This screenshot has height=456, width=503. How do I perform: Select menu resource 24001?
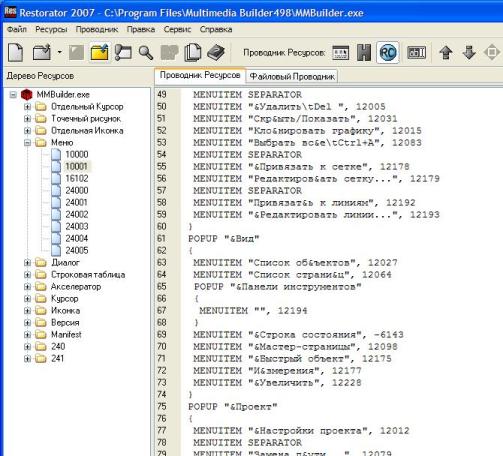click(x=77, y=202)
